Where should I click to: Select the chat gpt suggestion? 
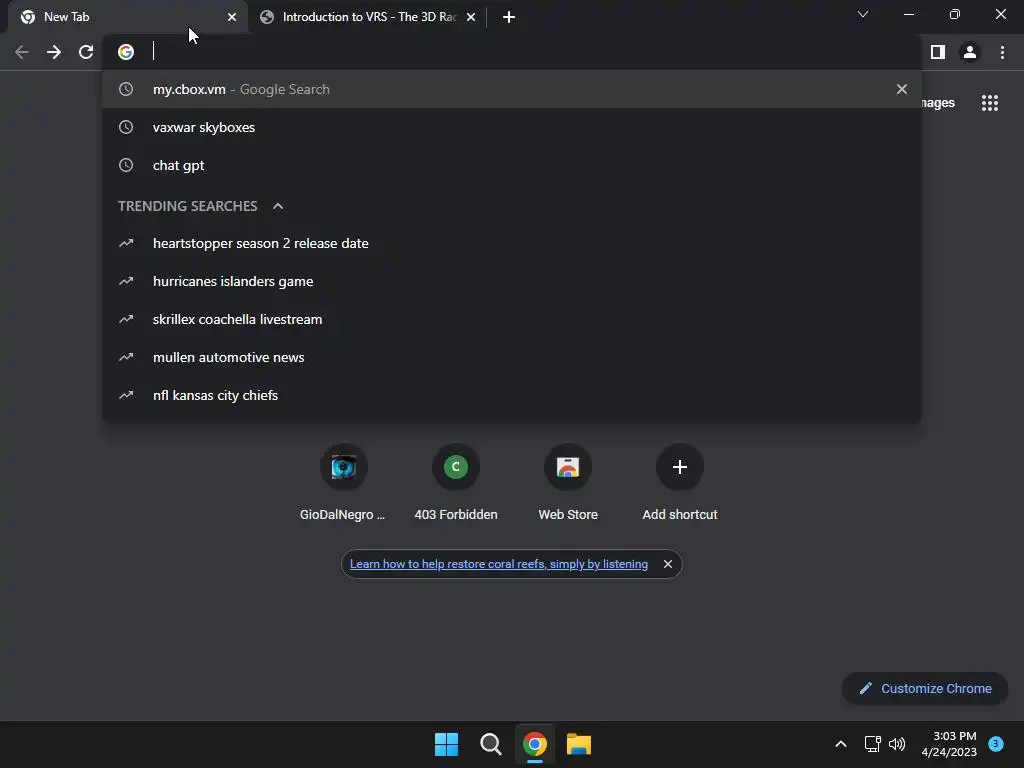pyautogui.click(x=512, y=165)
